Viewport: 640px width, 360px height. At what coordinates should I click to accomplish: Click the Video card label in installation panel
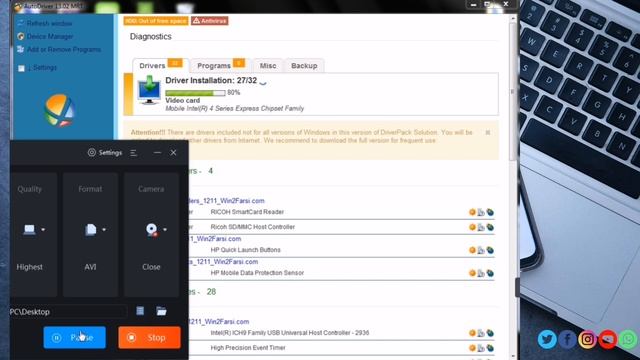[182, 100]
